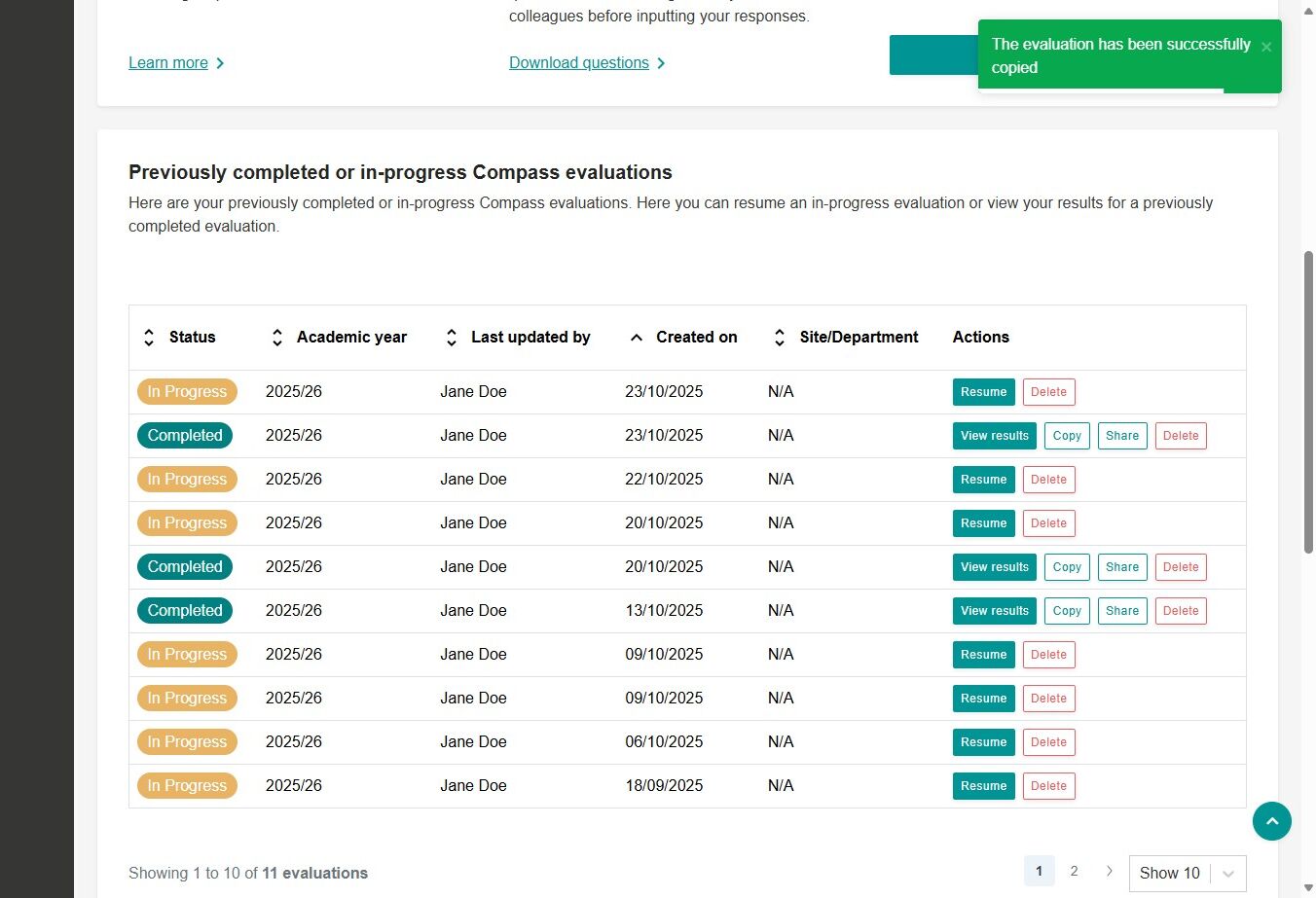Resume the evaluation created on 22/10/2025

tap(984, 480)
